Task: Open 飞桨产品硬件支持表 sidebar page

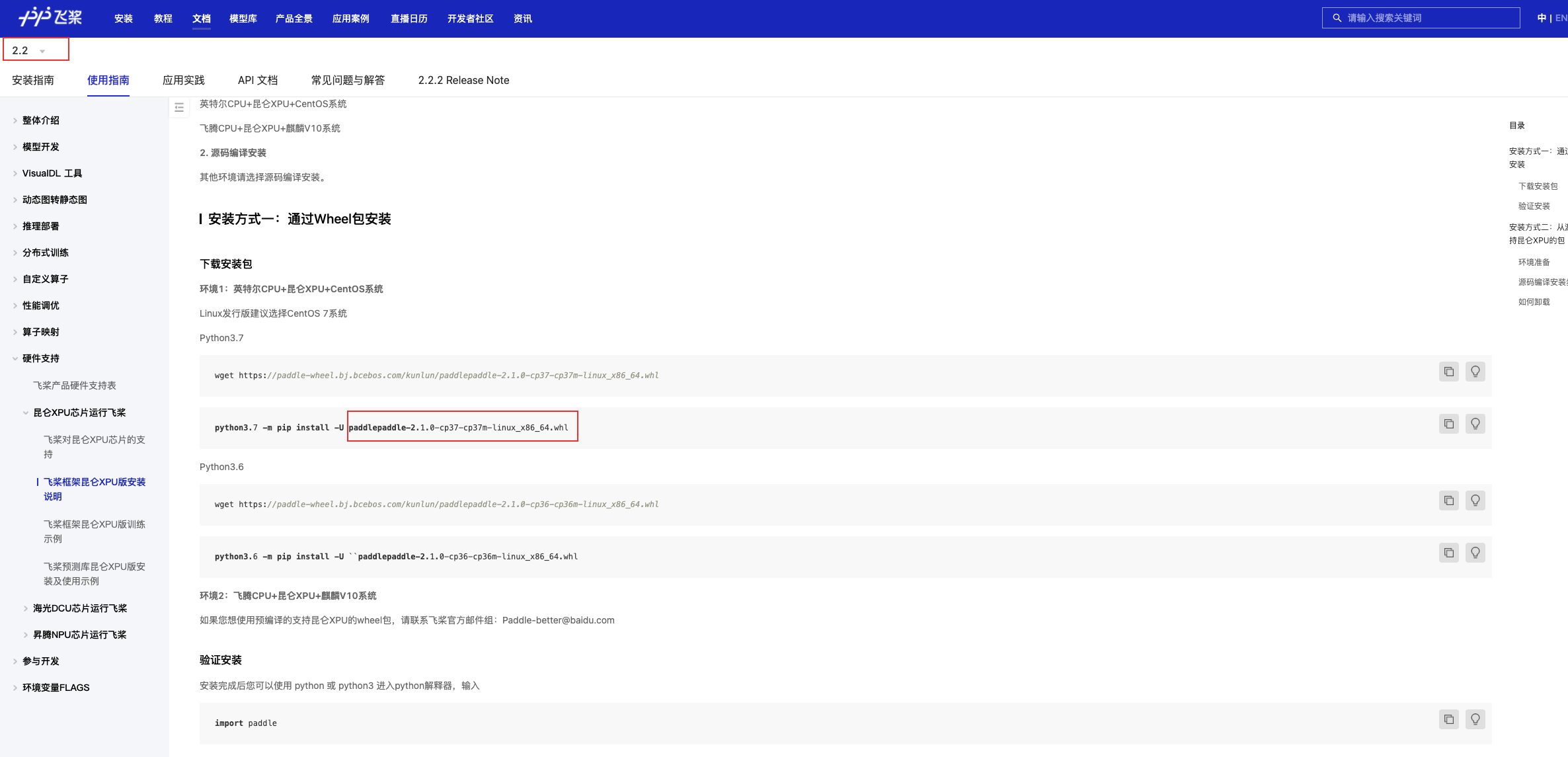Action: (x=75, y=385)
